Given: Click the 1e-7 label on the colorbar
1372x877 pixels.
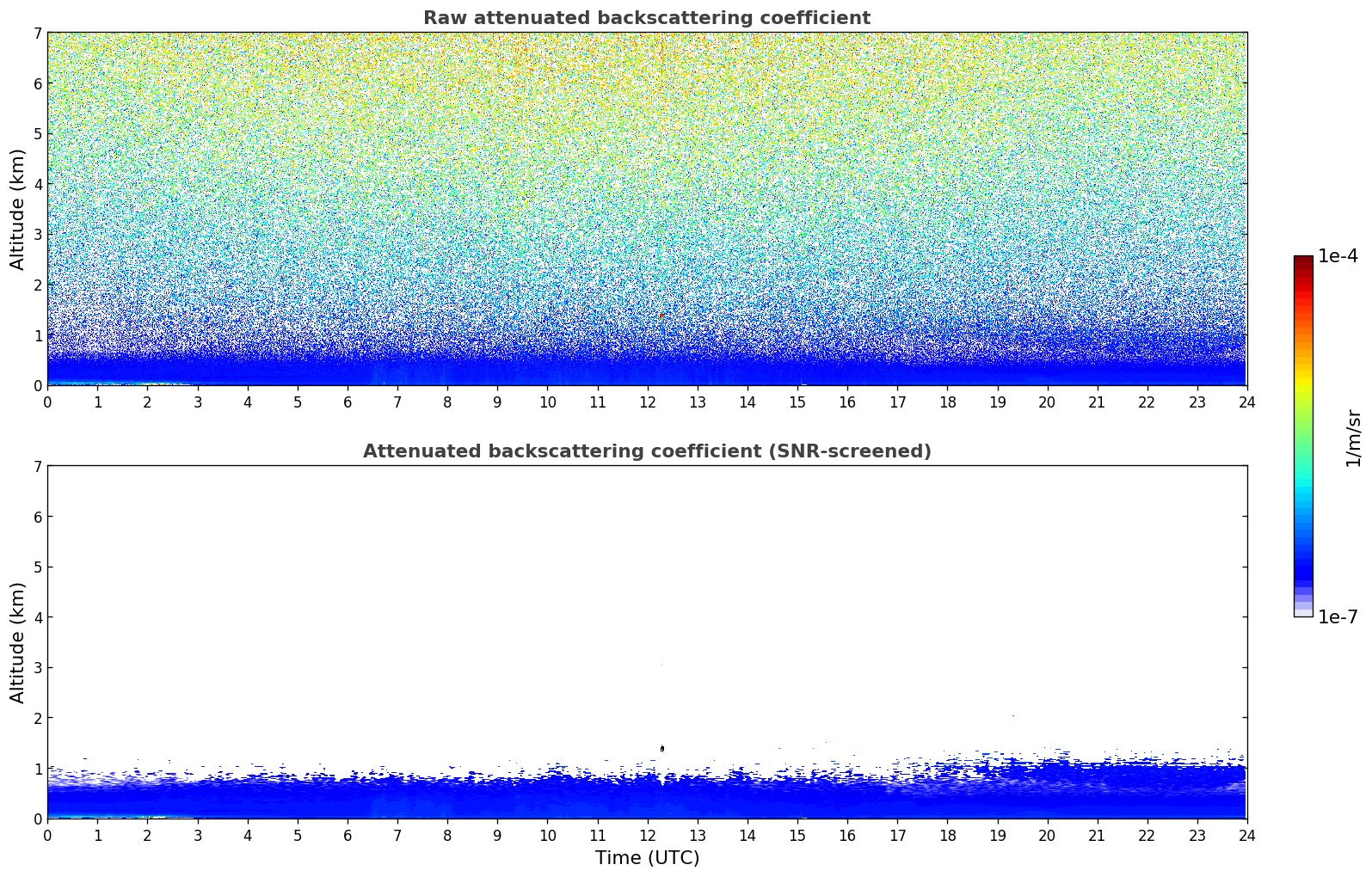Looking at the screenshot, I should (1338, 616).
